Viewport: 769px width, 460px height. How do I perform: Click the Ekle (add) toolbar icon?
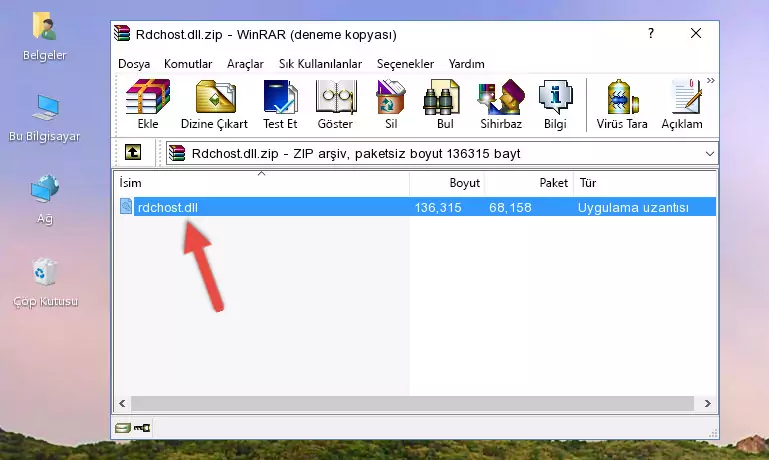coord(148,104)
